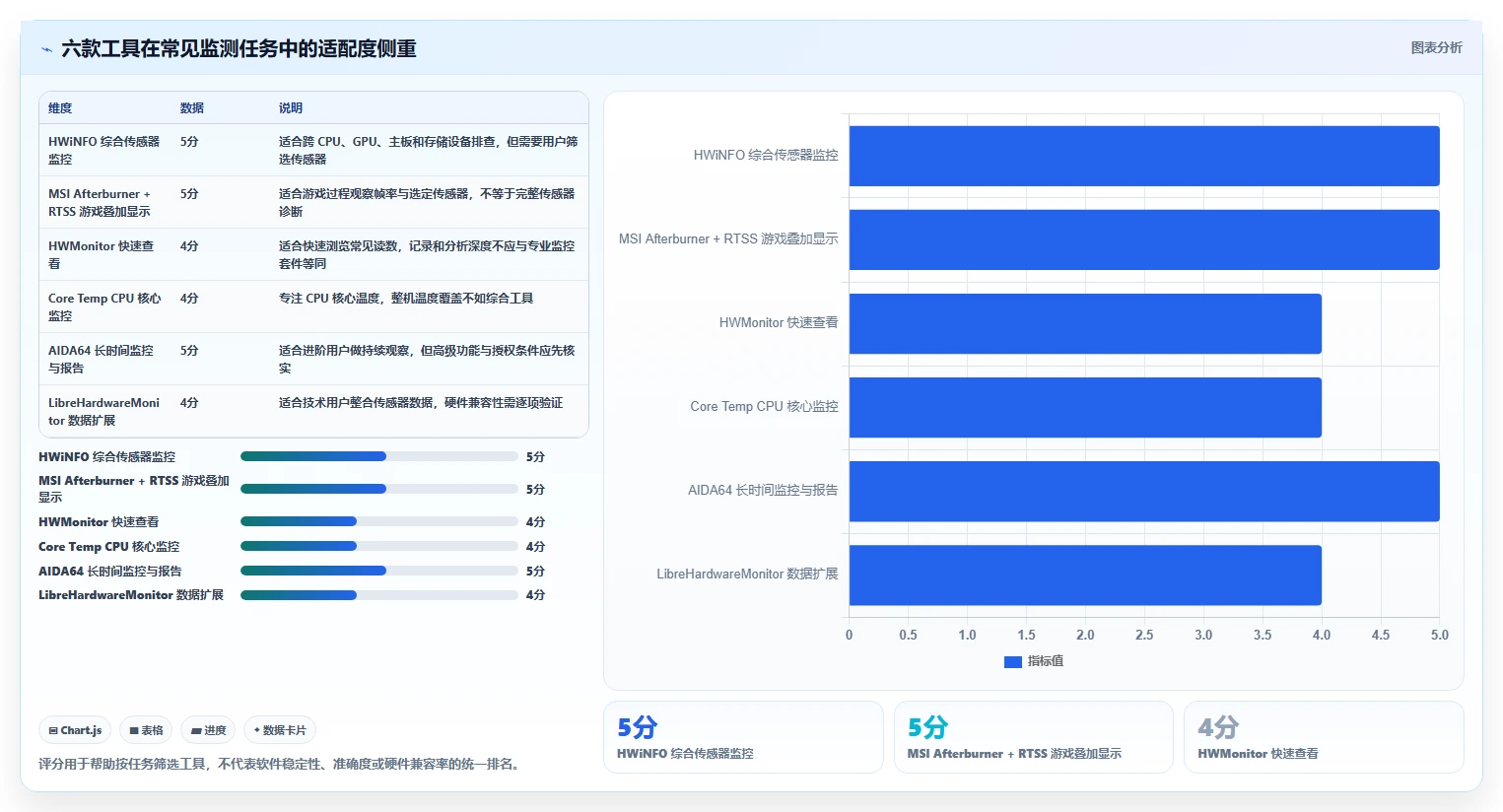Click the description starting 专注 CPU 核心温度
This screenshot has height=812, width=1503.
pyautogui.click(x=406, y=298)
